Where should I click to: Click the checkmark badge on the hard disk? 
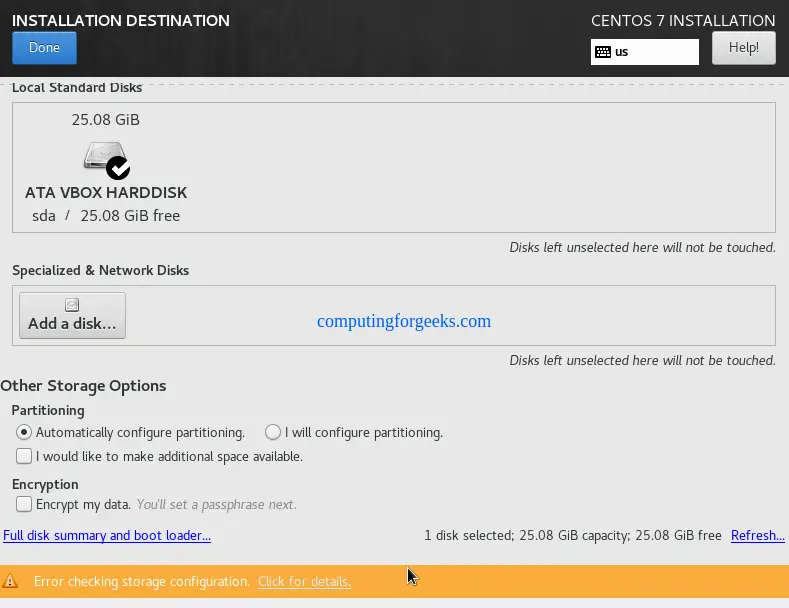(118, 168)
